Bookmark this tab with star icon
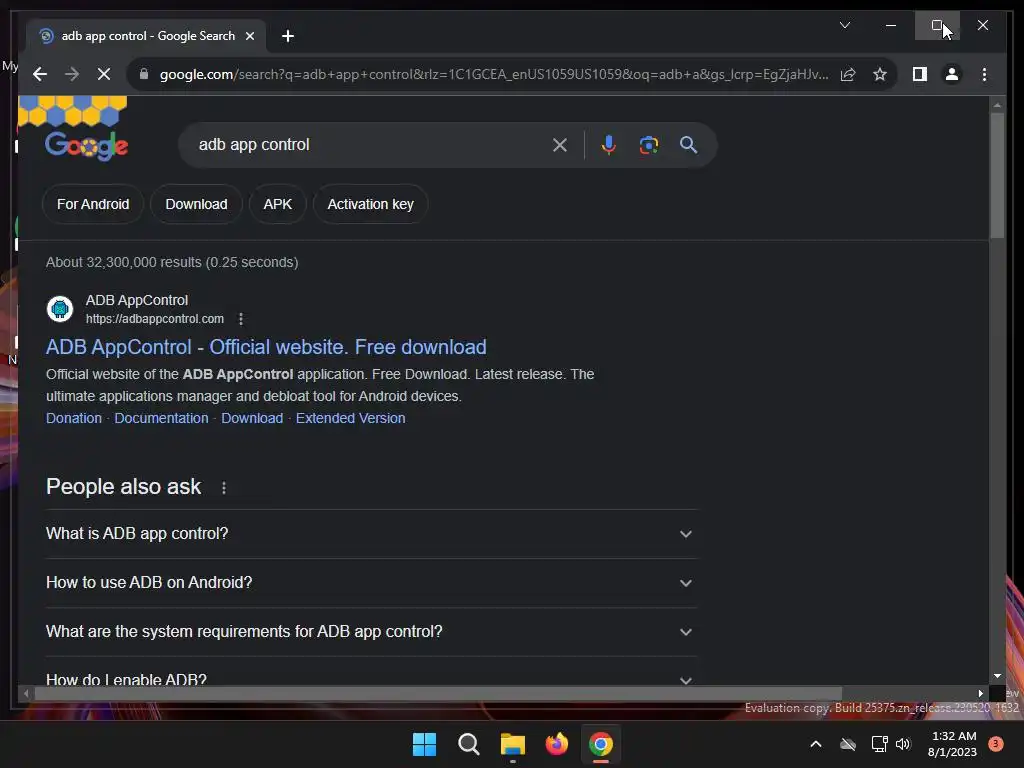The width and height of the screenshot is (1024, 768). pyautogui.click(x=880, y=74)
